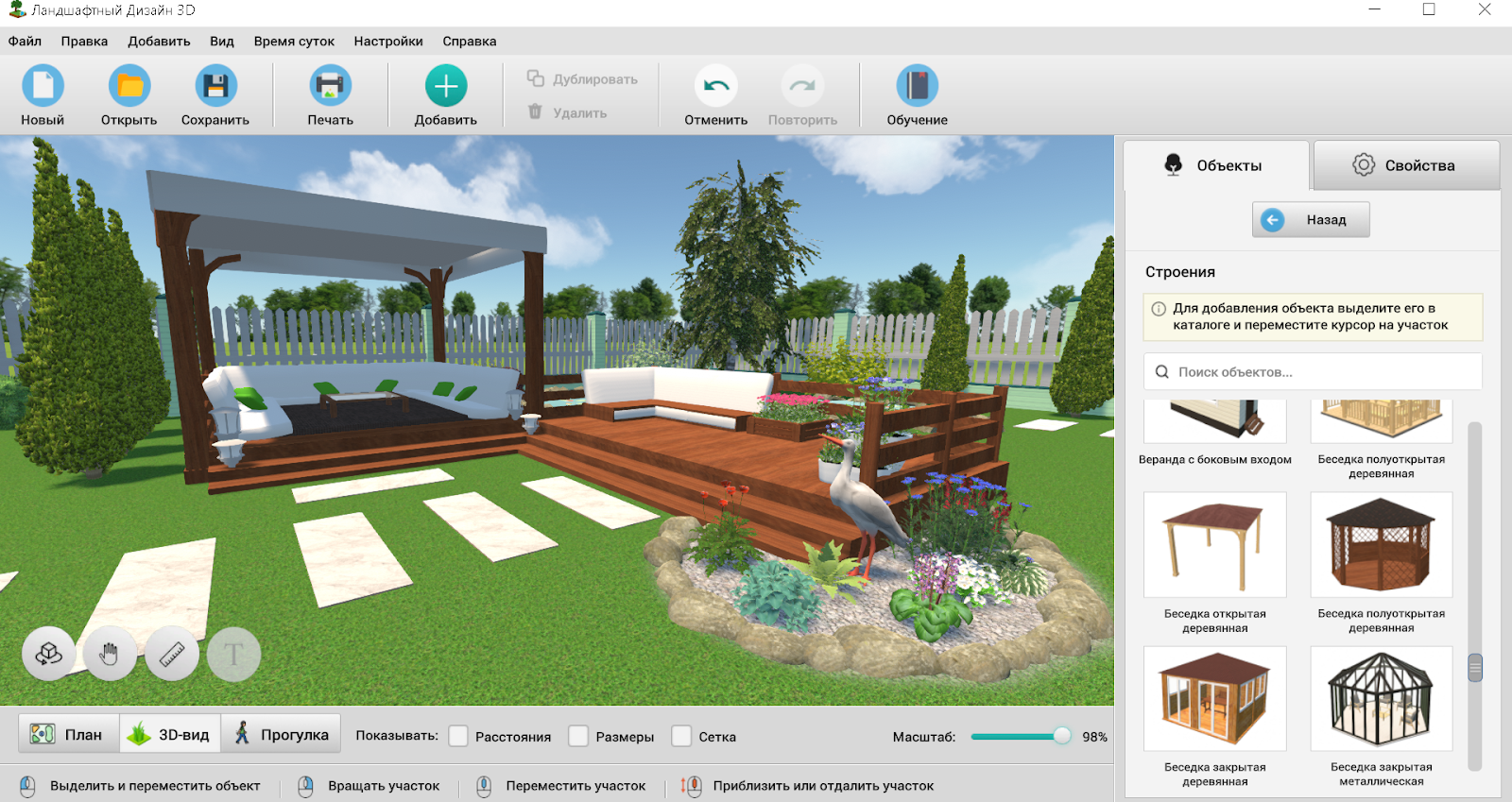Image resolution: width=1512 pixels, height=802 pixels.
Task: Click the Переместить участок status text
Action: pyautogui.click(x=576, y=786)
